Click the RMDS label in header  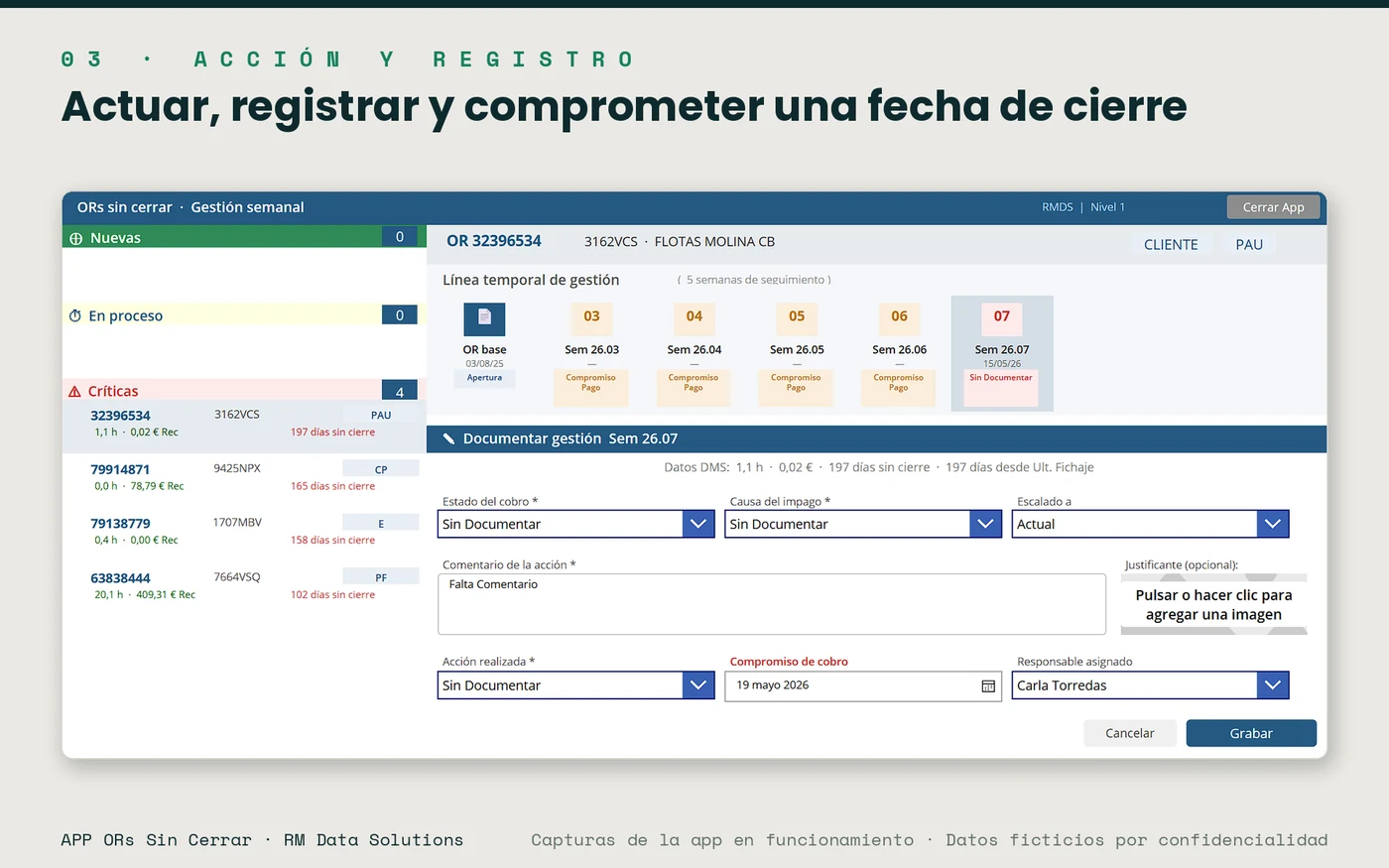(1058, 207)
